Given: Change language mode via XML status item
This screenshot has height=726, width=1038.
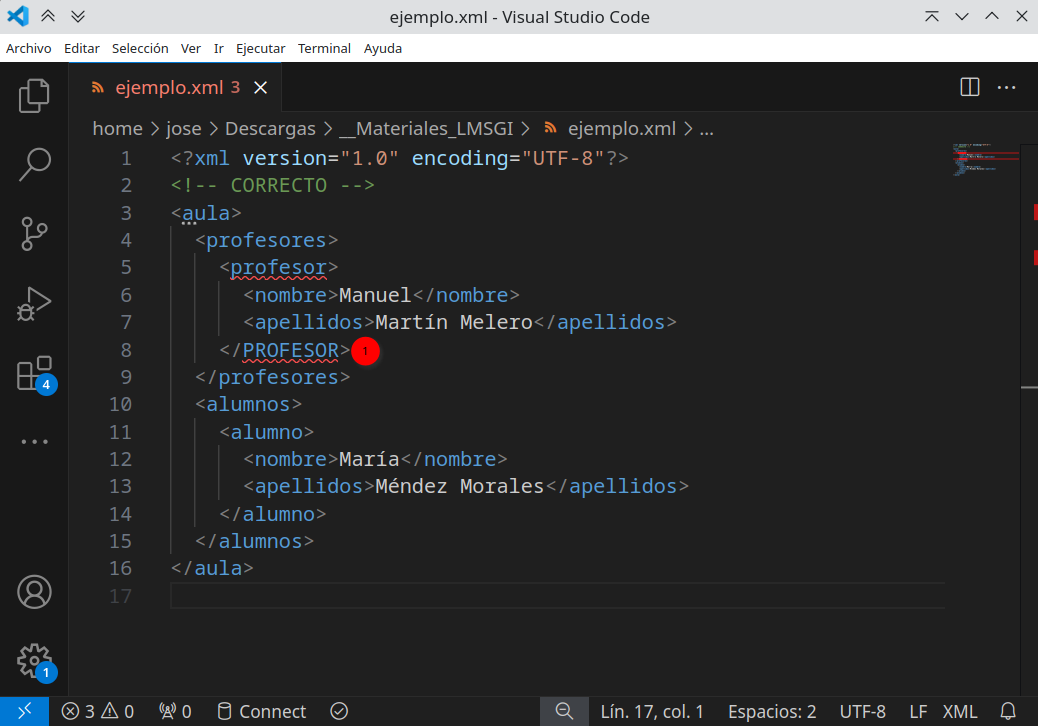Looking at the screenshot, I should click(960, 711).
